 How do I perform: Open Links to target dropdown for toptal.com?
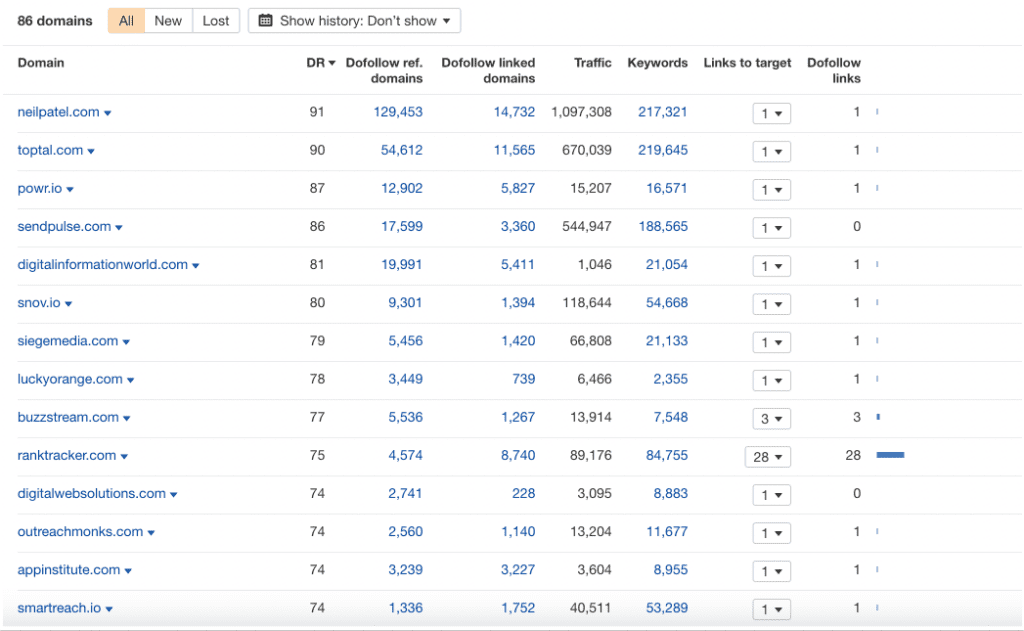[x=771, y=152]
